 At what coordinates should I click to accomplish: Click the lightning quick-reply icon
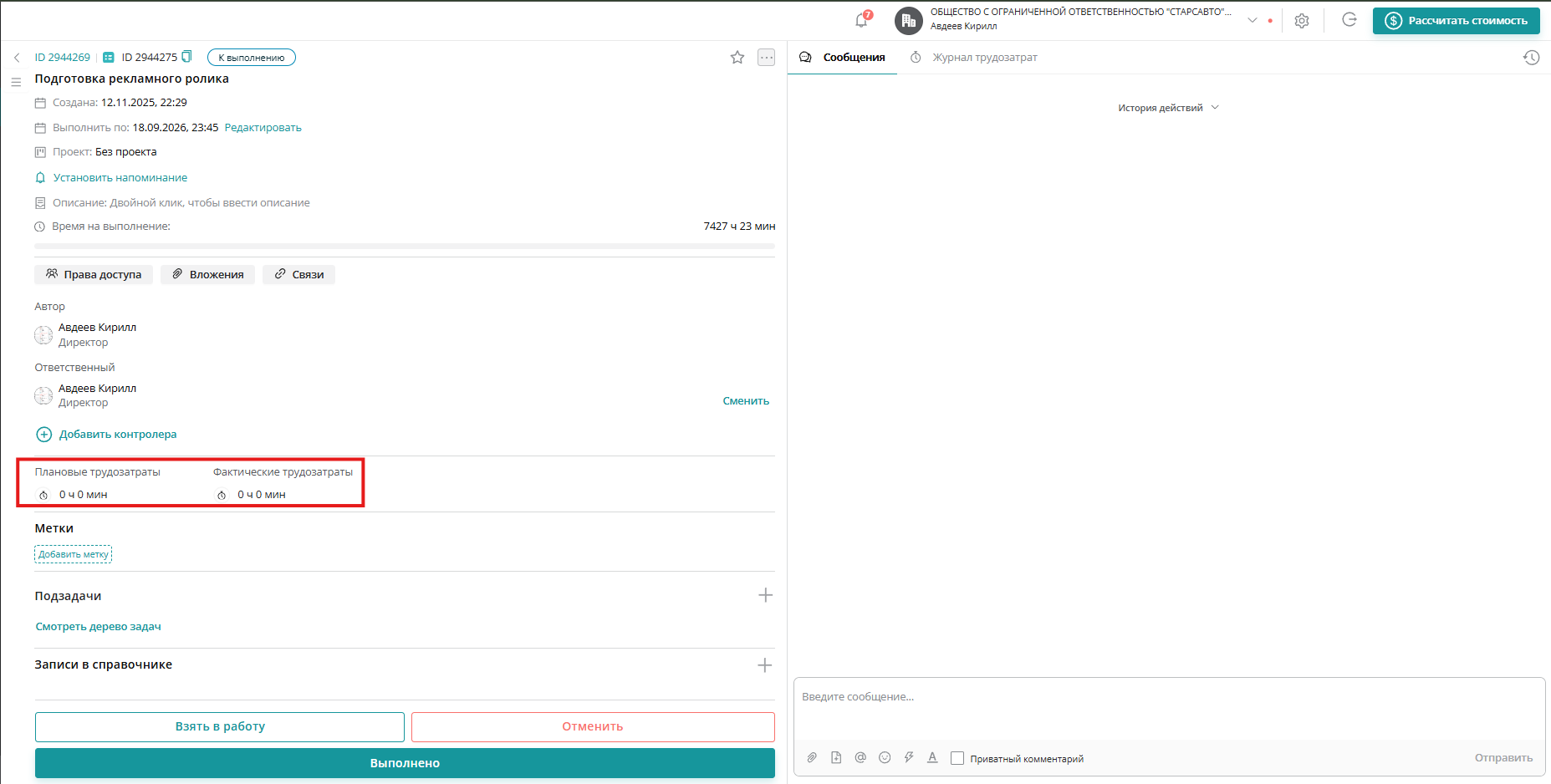click(909, 757)
